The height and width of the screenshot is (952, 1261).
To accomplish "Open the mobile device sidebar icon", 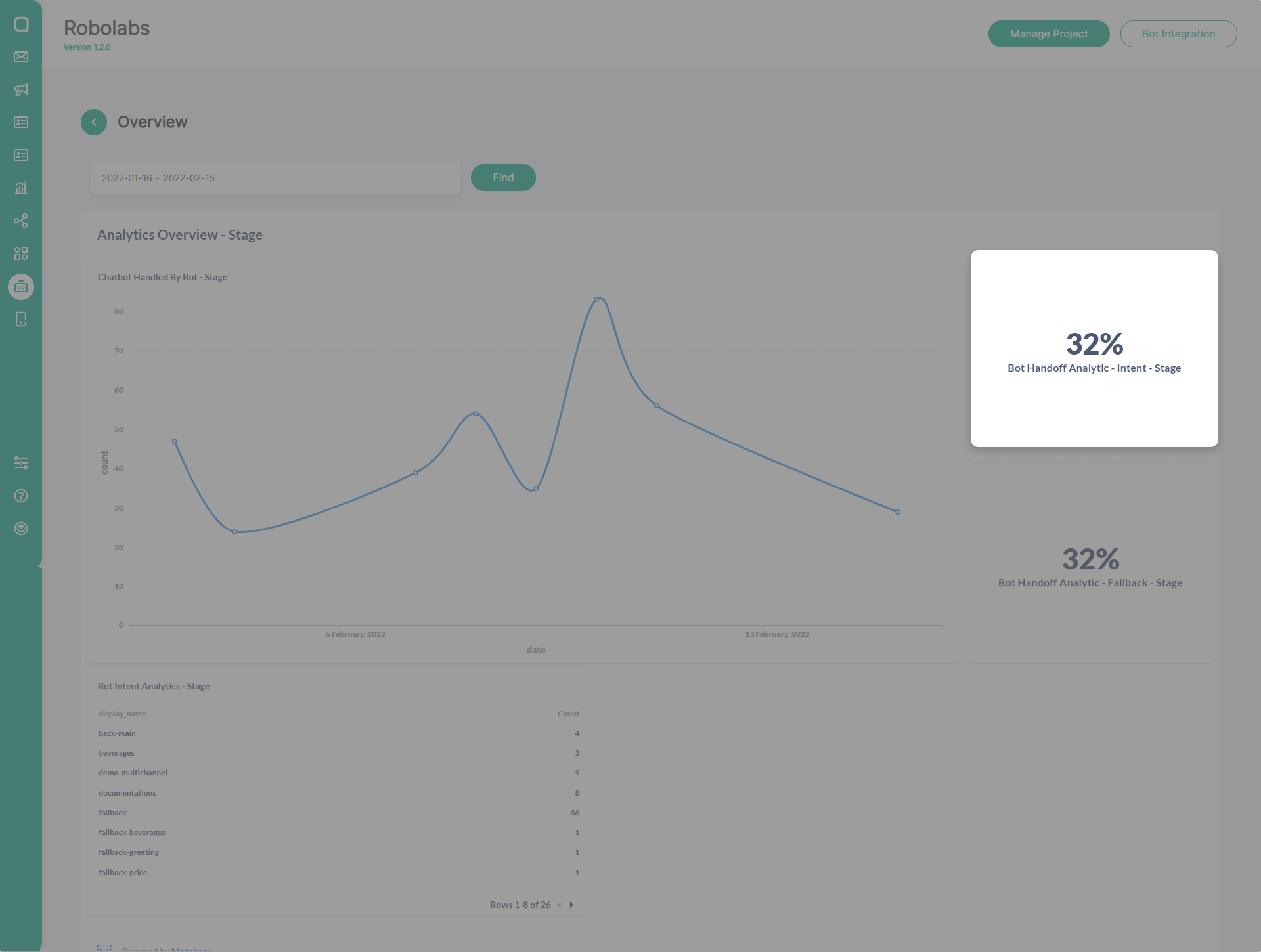I will (x=21, y=319).
